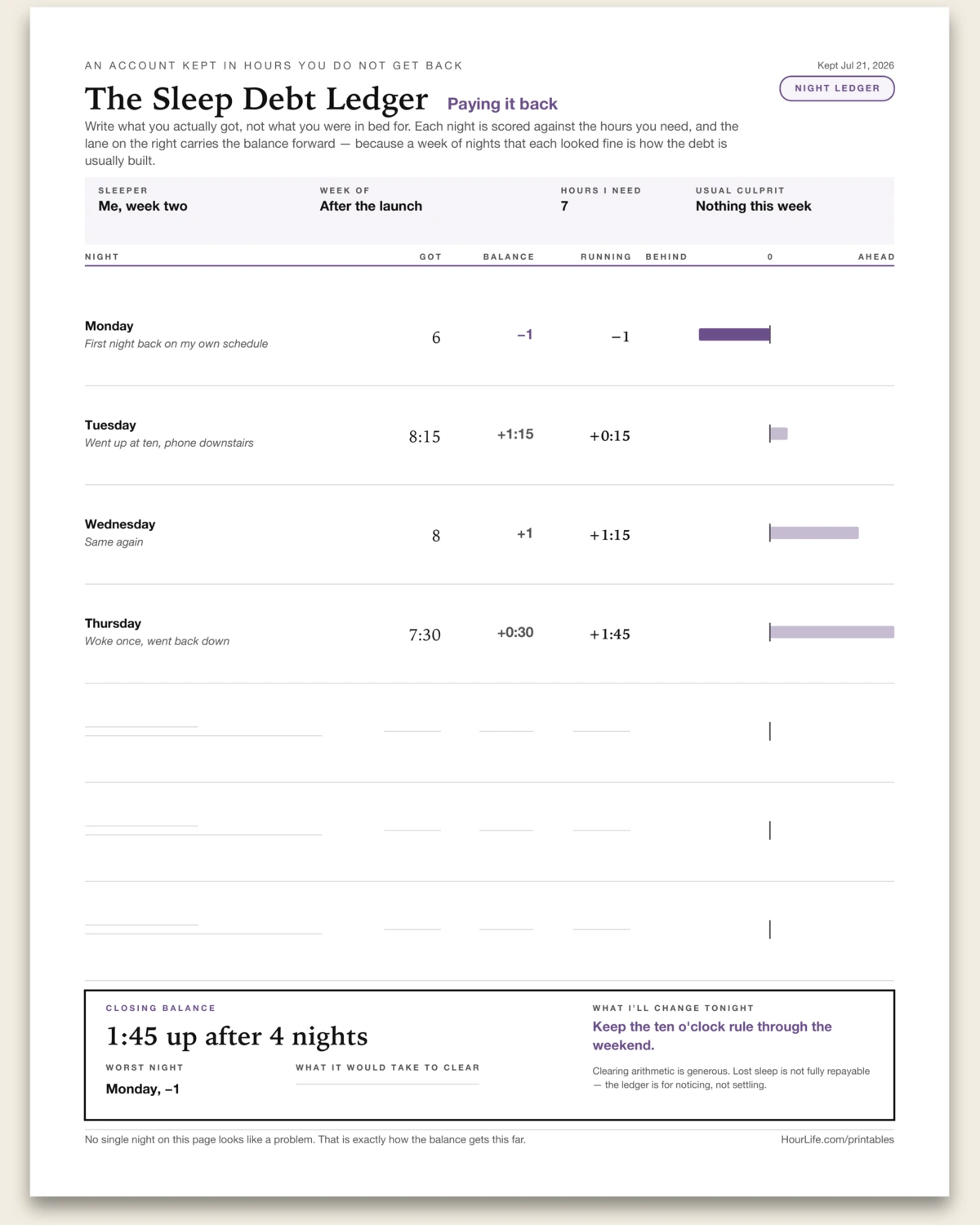The height and width of the screenshot is (1225, 980).
Task: Click Monday's got value 6
Action: coord(436,337)
